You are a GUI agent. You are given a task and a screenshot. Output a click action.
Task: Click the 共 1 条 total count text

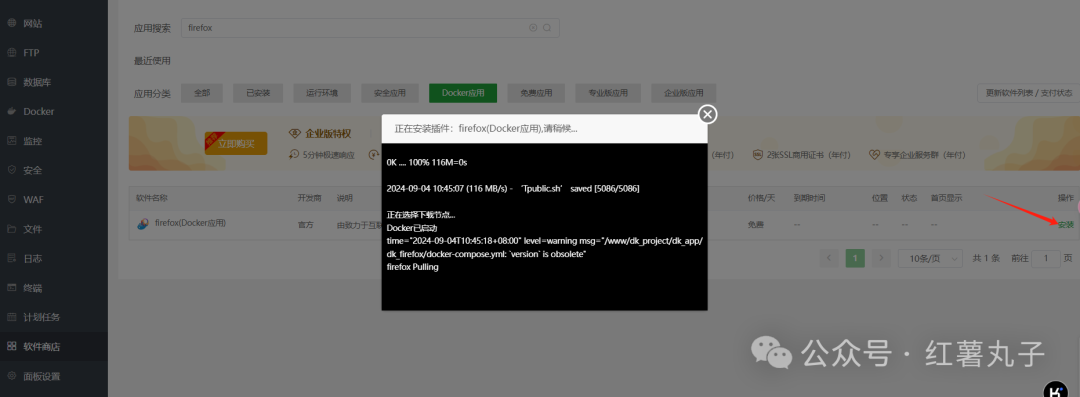(987, 258)
